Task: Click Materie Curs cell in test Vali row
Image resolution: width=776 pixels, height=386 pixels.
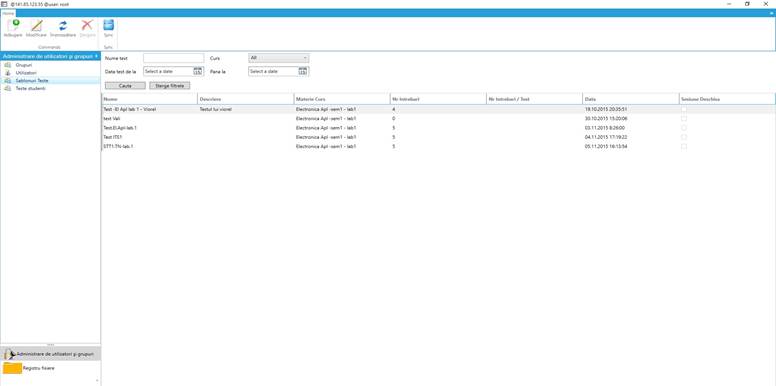Action: click(x=327, y=119)
